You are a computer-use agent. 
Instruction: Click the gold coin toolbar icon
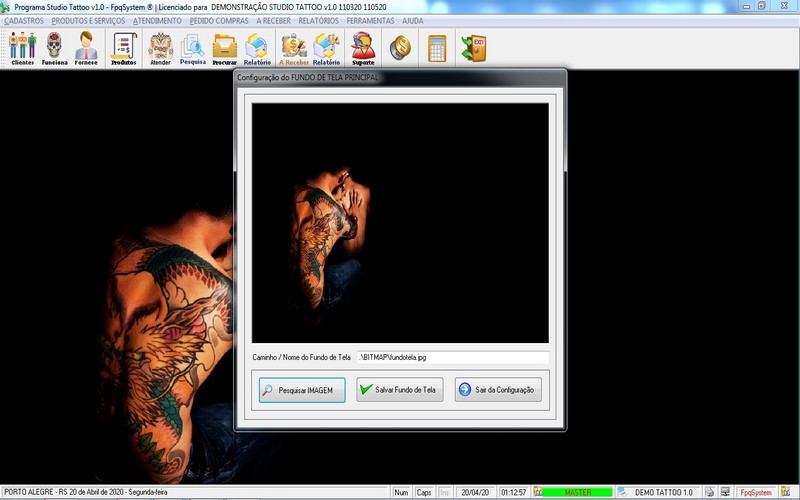pyautogui.click(x=400, y=48)
